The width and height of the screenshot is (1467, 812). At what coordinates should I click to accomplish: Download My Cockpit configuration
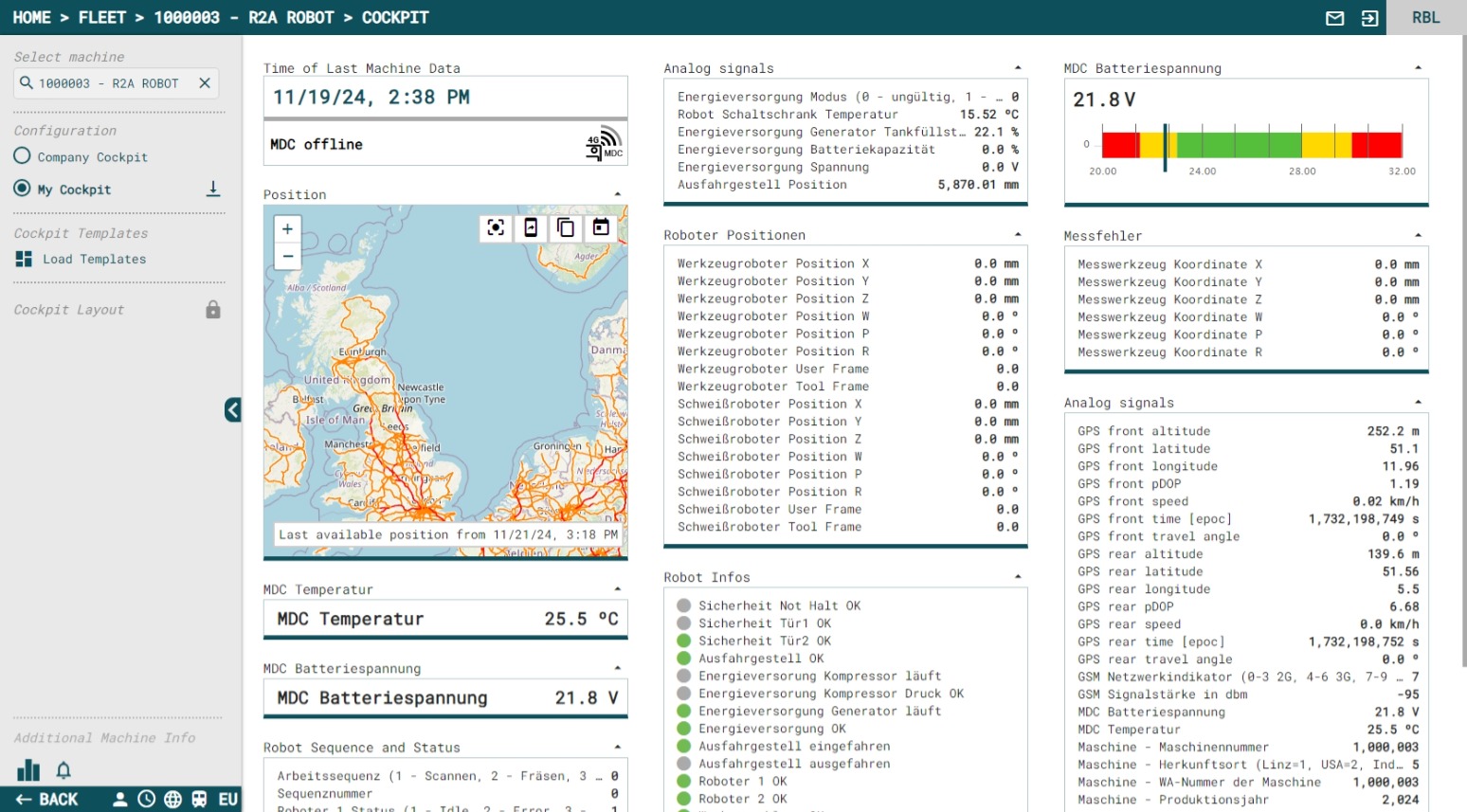click(213, 189)
